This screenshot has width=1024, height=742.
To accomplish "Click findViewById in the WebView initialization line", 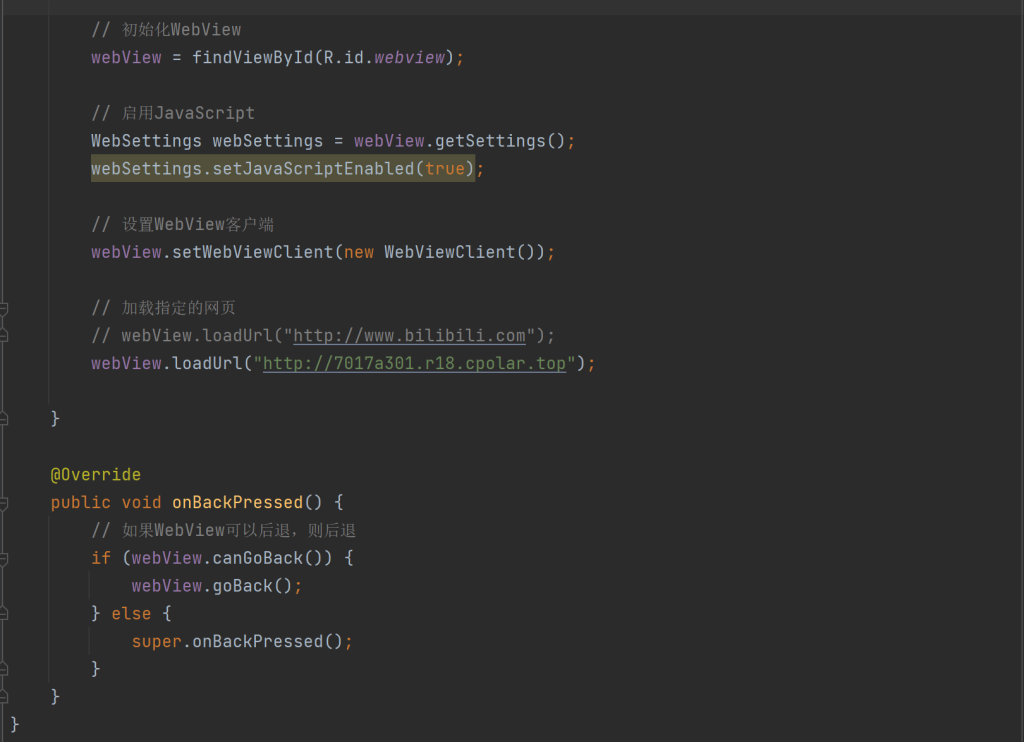I will (253, 58).
